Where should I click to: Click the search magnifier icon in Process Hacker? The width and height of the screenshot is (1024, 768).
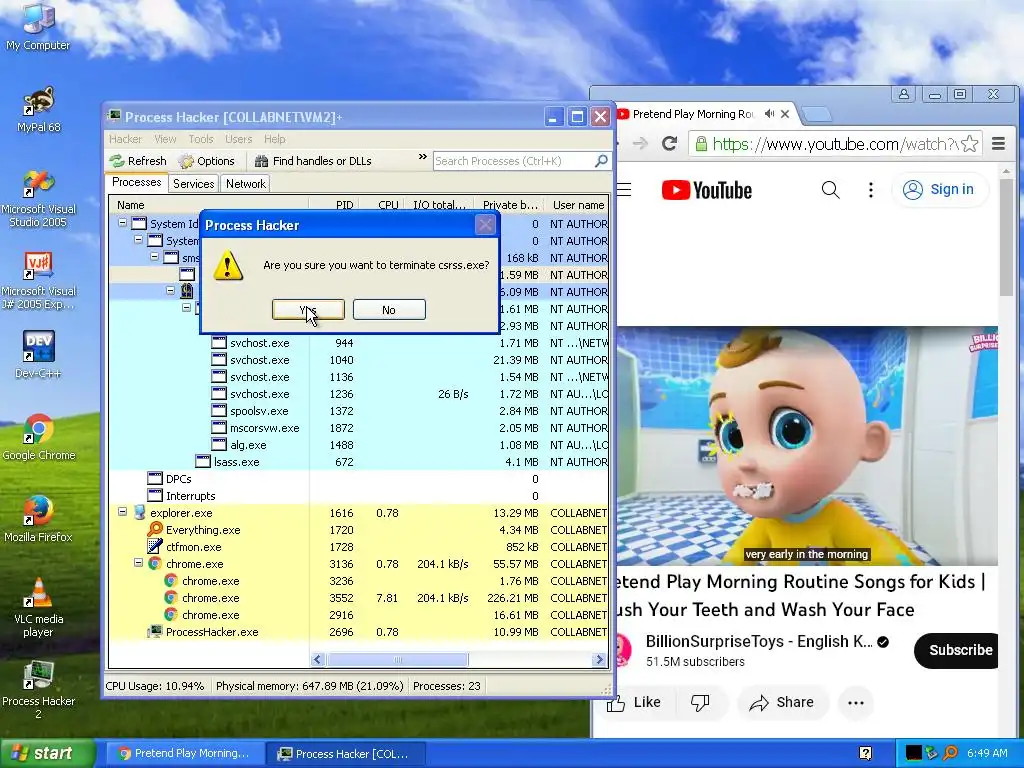[601, 161]
